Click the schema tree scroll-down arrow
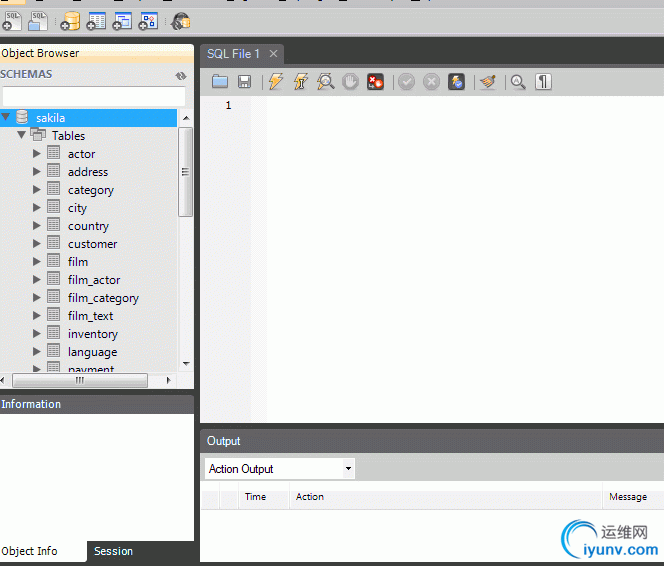The width and height of the screenshot is (664, 566). click(x=186, y=364)
